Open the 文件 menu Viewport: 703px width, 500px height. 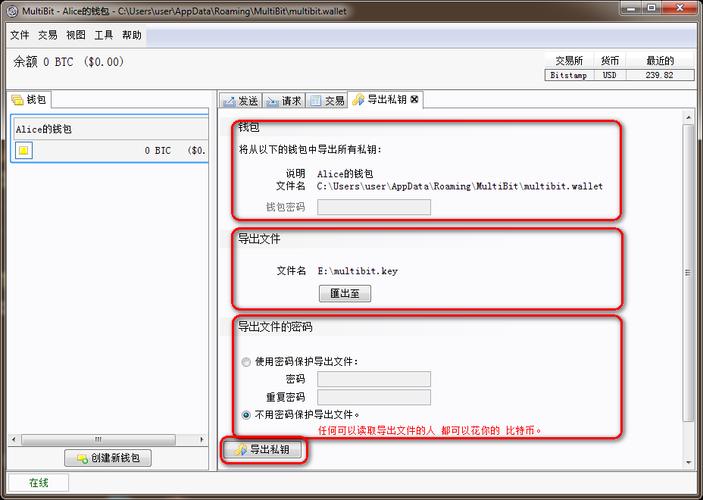pyautogui.click(x=20, y=35)
